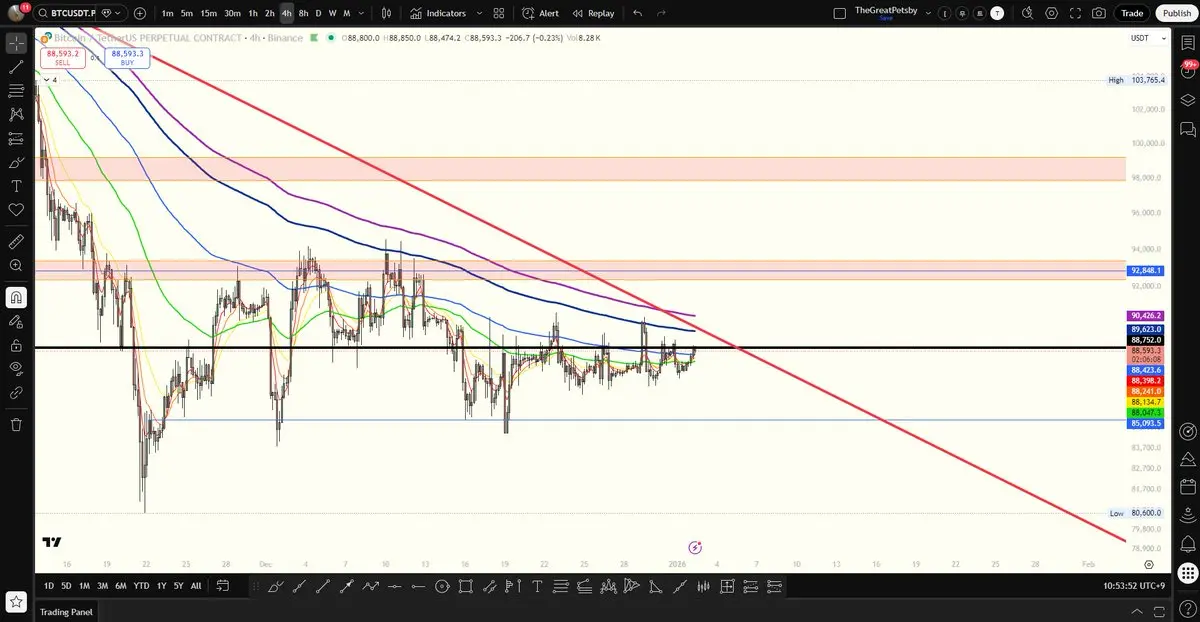This screenshot has height=622, width=1200.
Task: Toggle magnet mode for drawings
Action: coord(16,297)
